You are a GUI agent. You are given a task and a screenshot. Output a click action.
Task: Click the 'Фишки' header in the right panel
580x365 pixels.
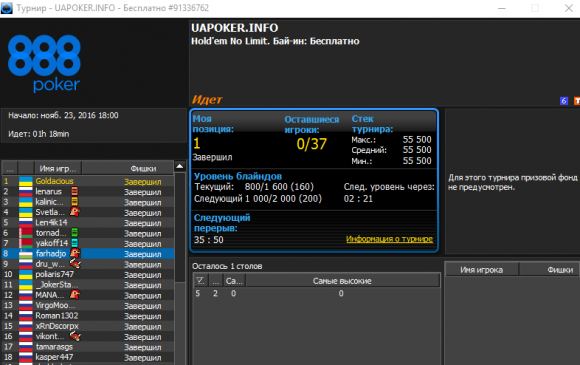click(550, 270)
